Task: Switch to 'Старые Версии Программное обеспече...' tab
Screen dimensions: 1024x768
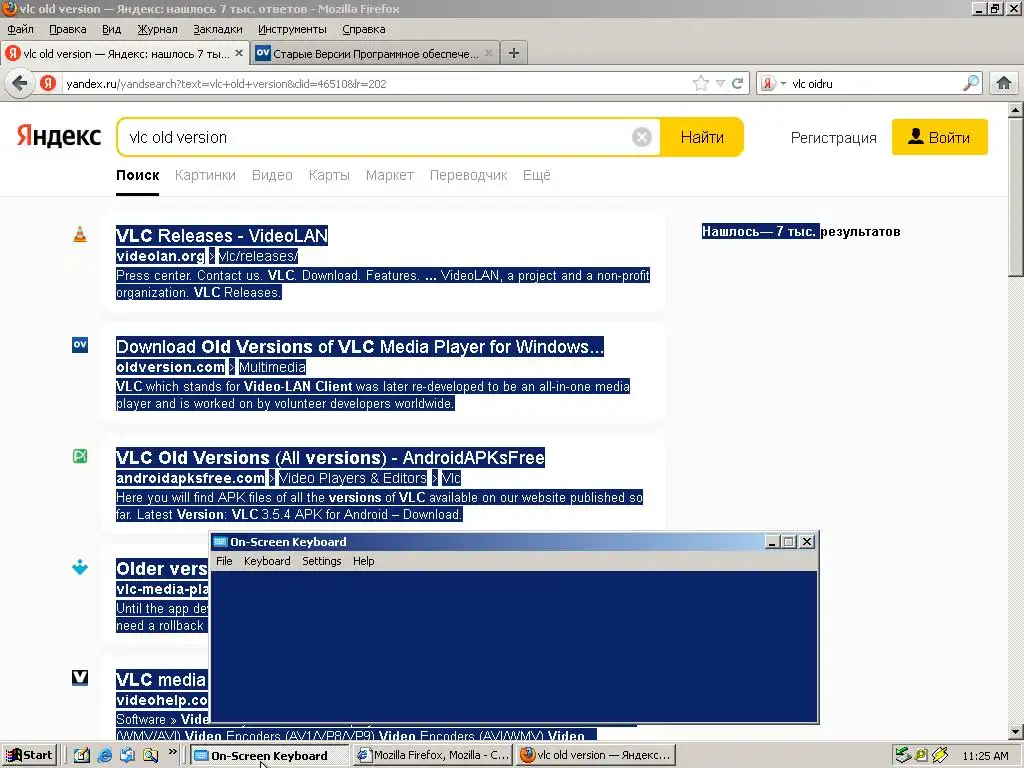Action: point(376,53)
